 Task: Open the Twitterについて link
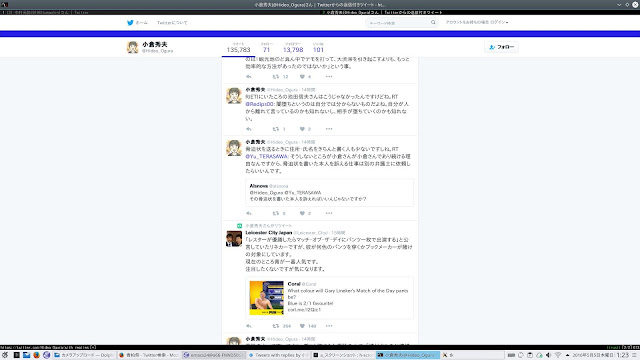coord(172,23)
